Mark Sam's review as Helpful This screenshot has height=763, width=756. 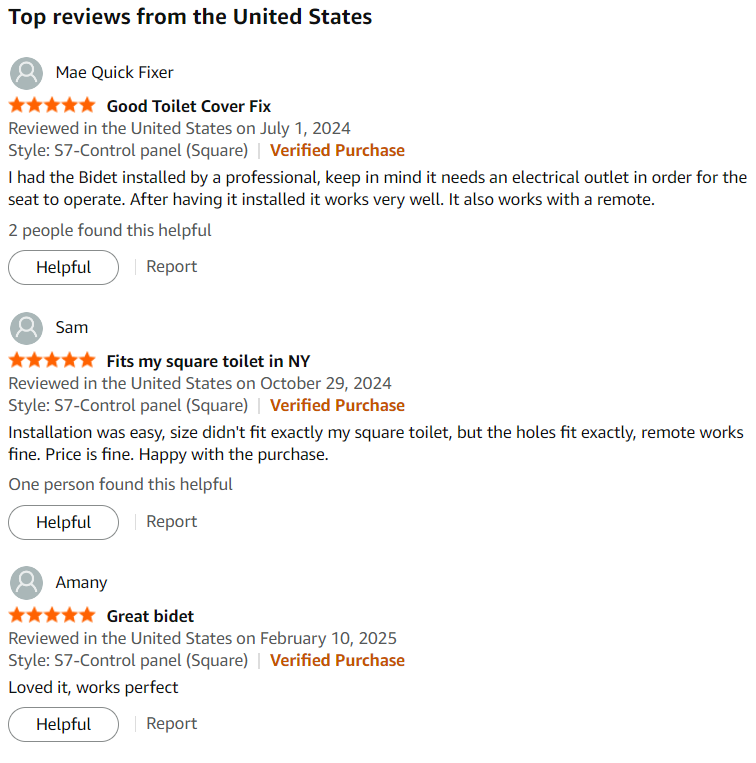(x=63, y=522)
